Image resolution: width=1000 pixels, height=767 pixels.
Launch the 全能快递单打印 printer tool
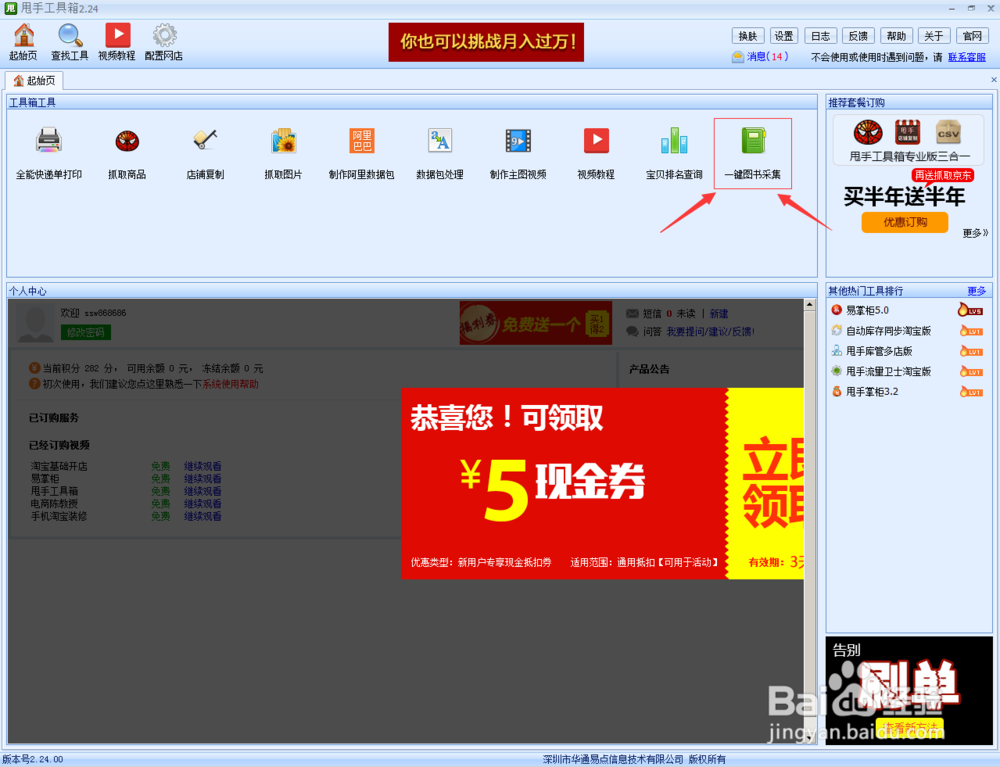[x=49, y=154]
